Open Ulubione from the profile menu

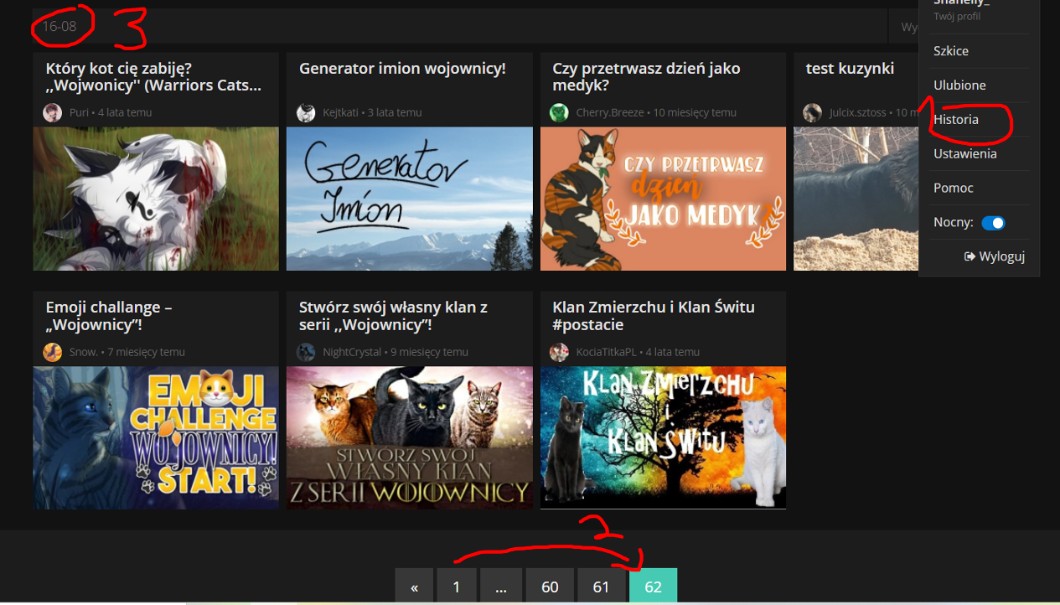coord(959,85)
